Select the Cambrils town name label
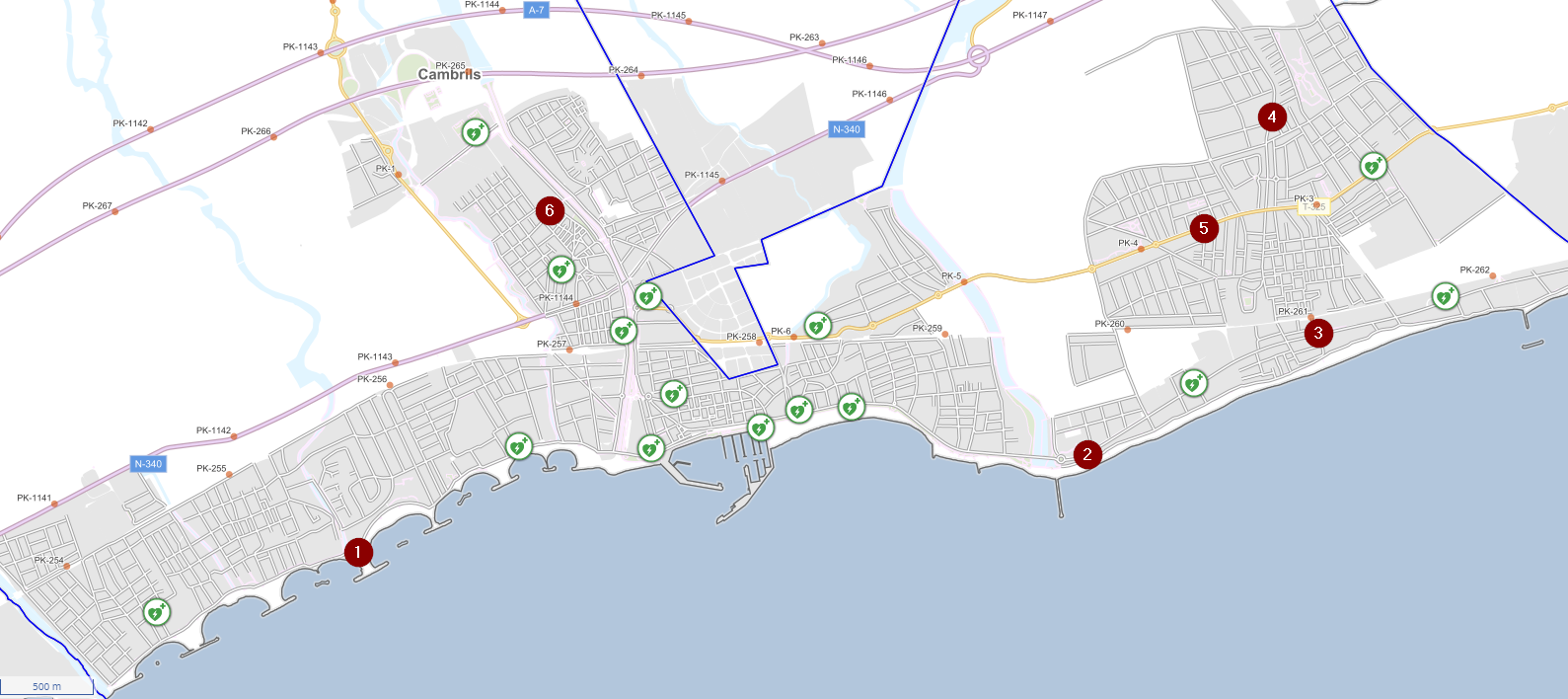Viewport: 1568px width, 699px height. pyautogui.click(x=449, y=75)
